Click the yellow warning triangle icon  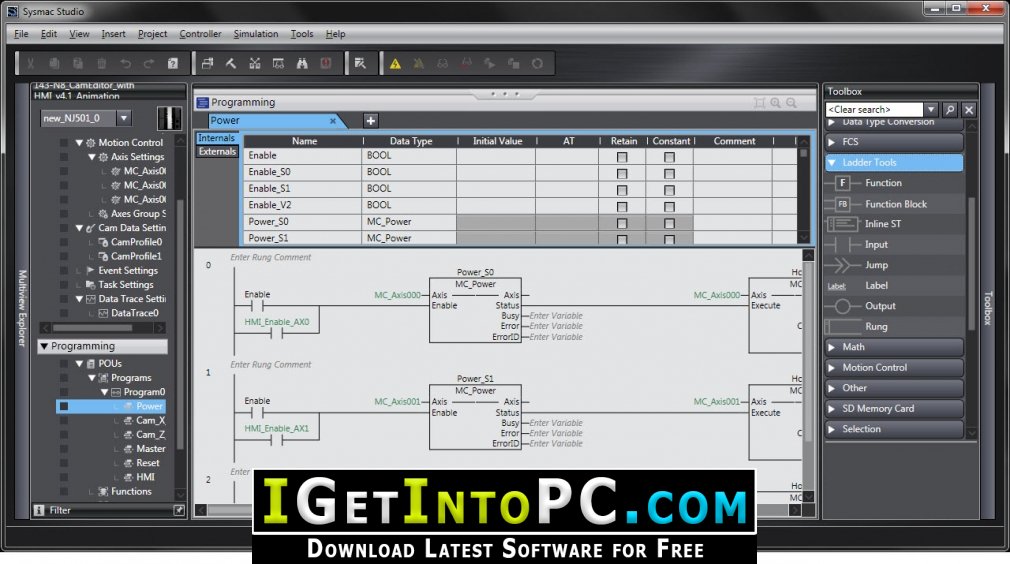coord(395,63)
